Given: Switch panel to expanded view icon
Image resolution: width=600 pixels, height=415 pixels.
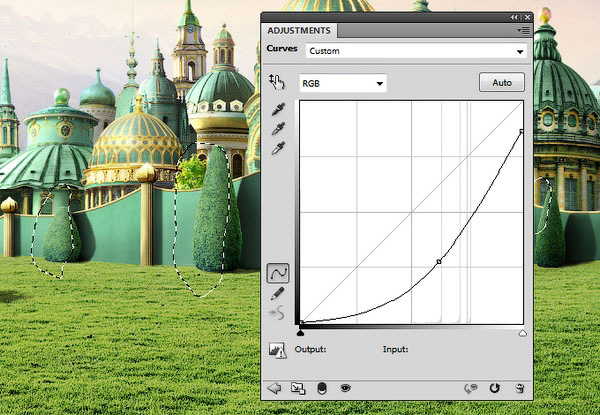Looking at the screenshot, I should point(298,388).
